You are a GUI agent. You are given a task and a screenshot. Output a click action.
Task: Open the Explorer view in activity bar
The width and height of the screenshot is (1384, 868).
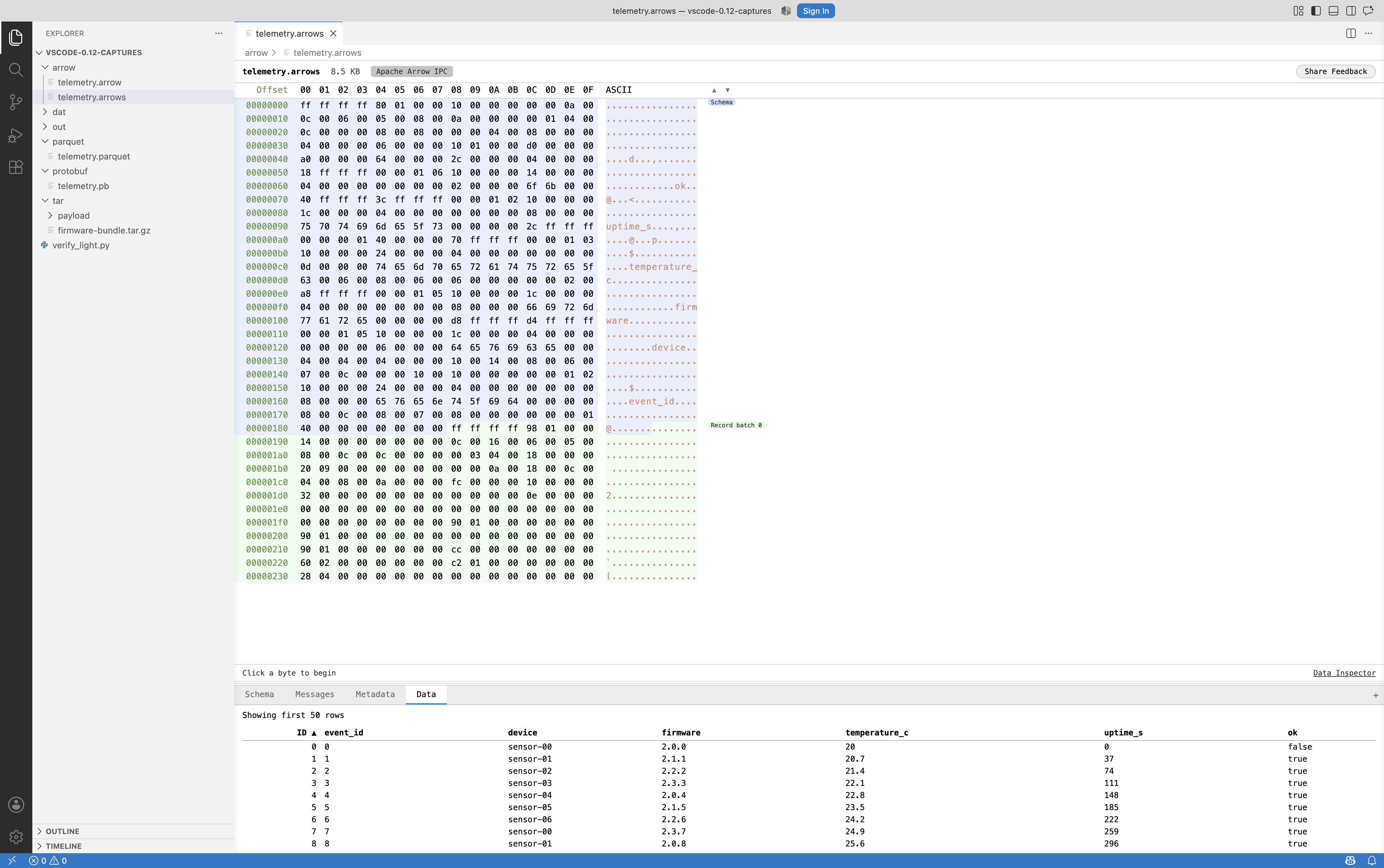point(16,37)
